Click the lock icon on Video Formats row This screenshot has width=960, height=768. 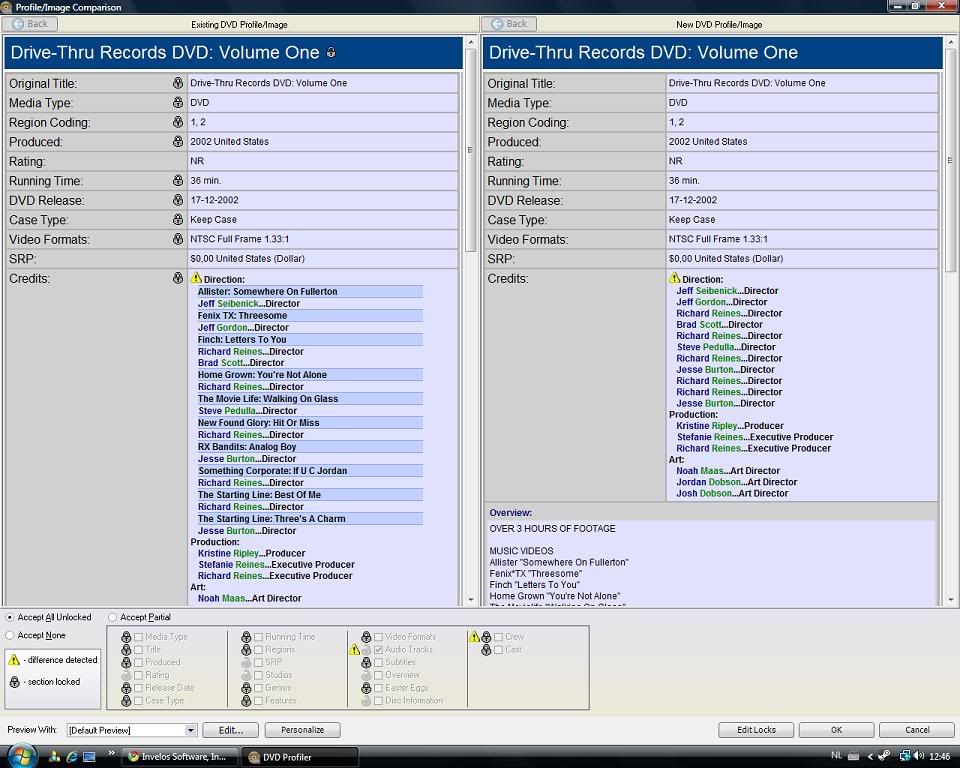pyautogui.click(x=178, y=239)
